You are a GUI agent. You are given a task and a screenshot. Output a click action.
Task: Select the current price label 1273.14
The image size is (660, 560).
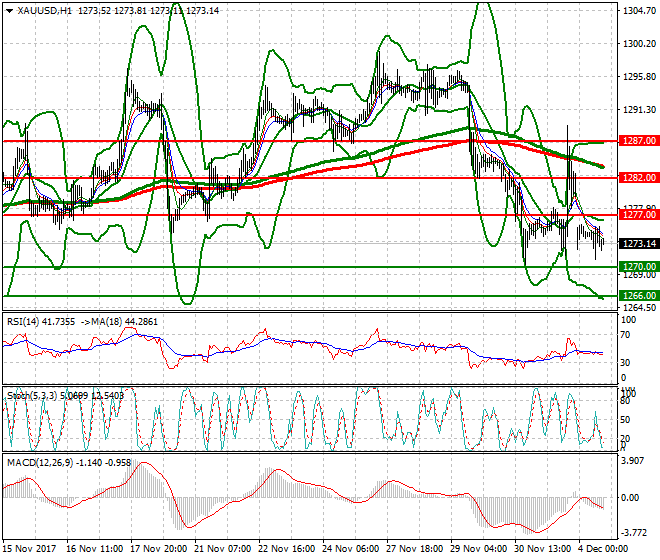coord(639,243)
